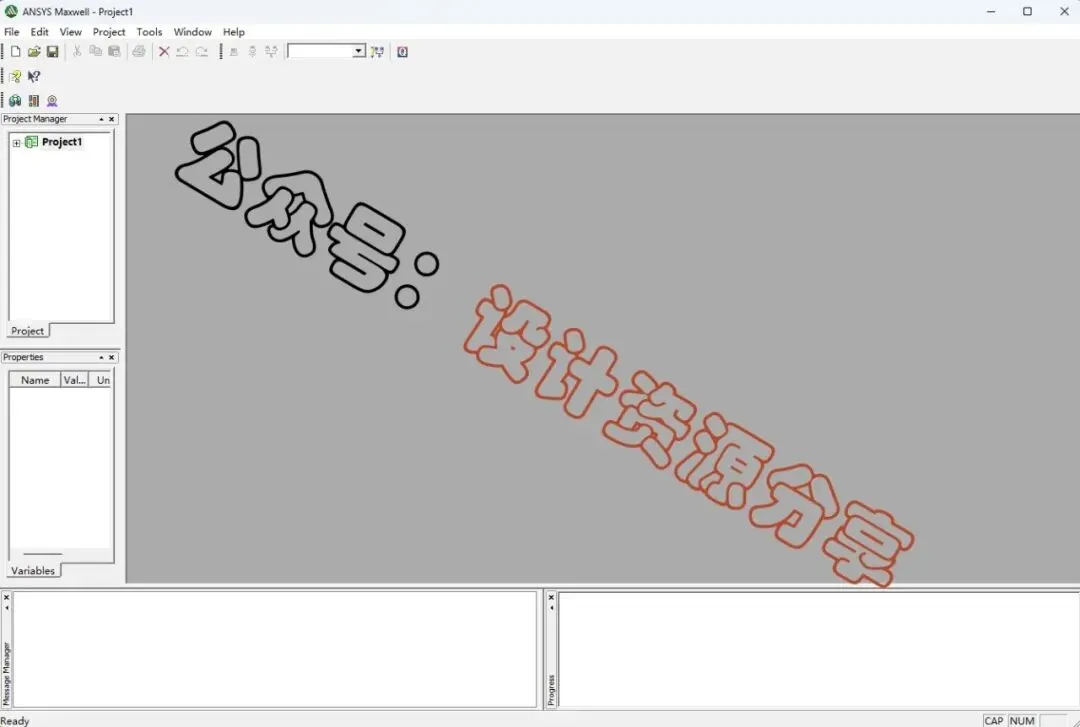1080x727 pixels.
Task: Click the Val... column header in Properties
Action: coord(74,380)
